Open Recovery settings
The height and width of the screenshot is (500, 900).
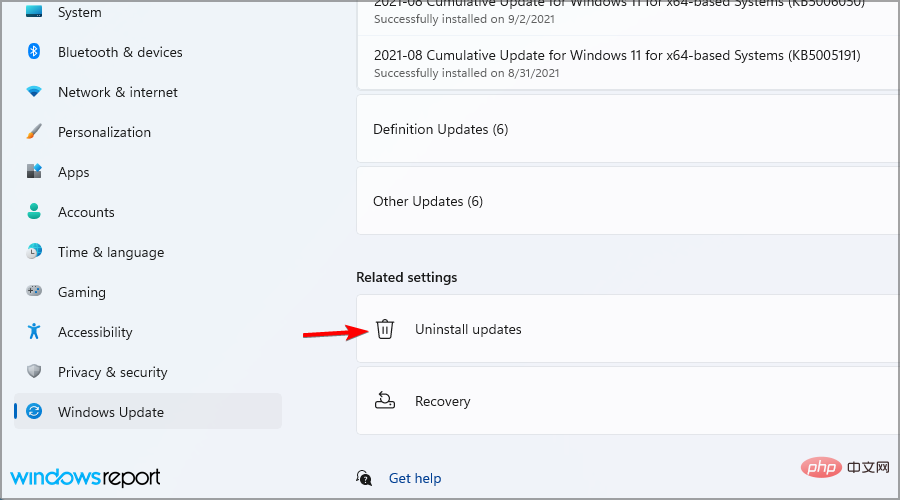click(628, 401)
